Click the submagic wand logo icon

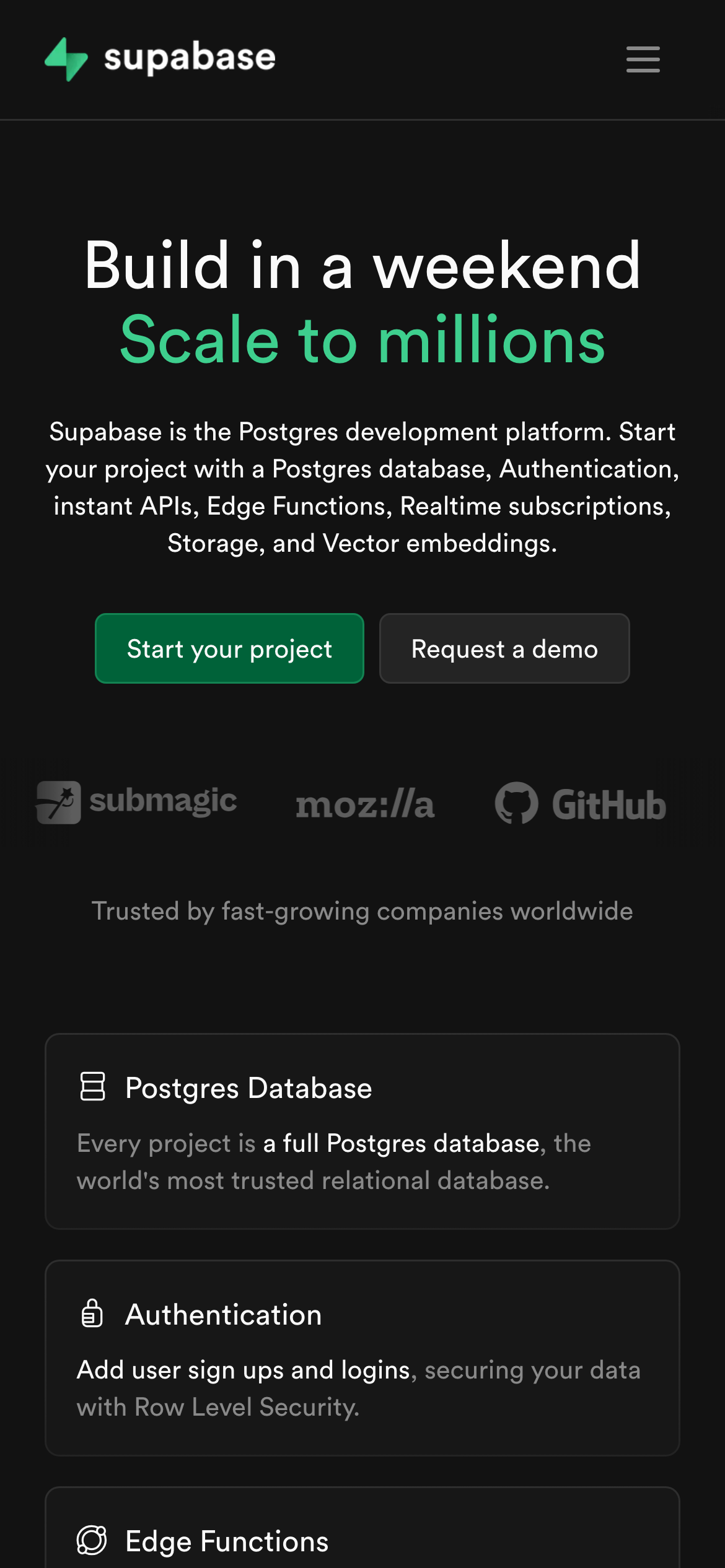59,803
